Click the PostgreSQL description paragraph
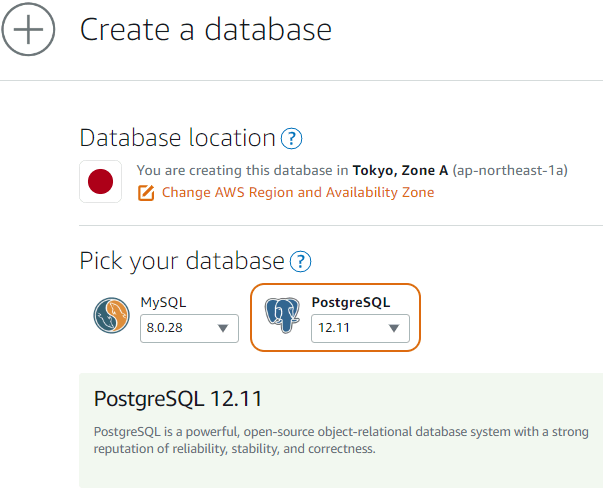 pyautogui.click(x=340, y=441)
